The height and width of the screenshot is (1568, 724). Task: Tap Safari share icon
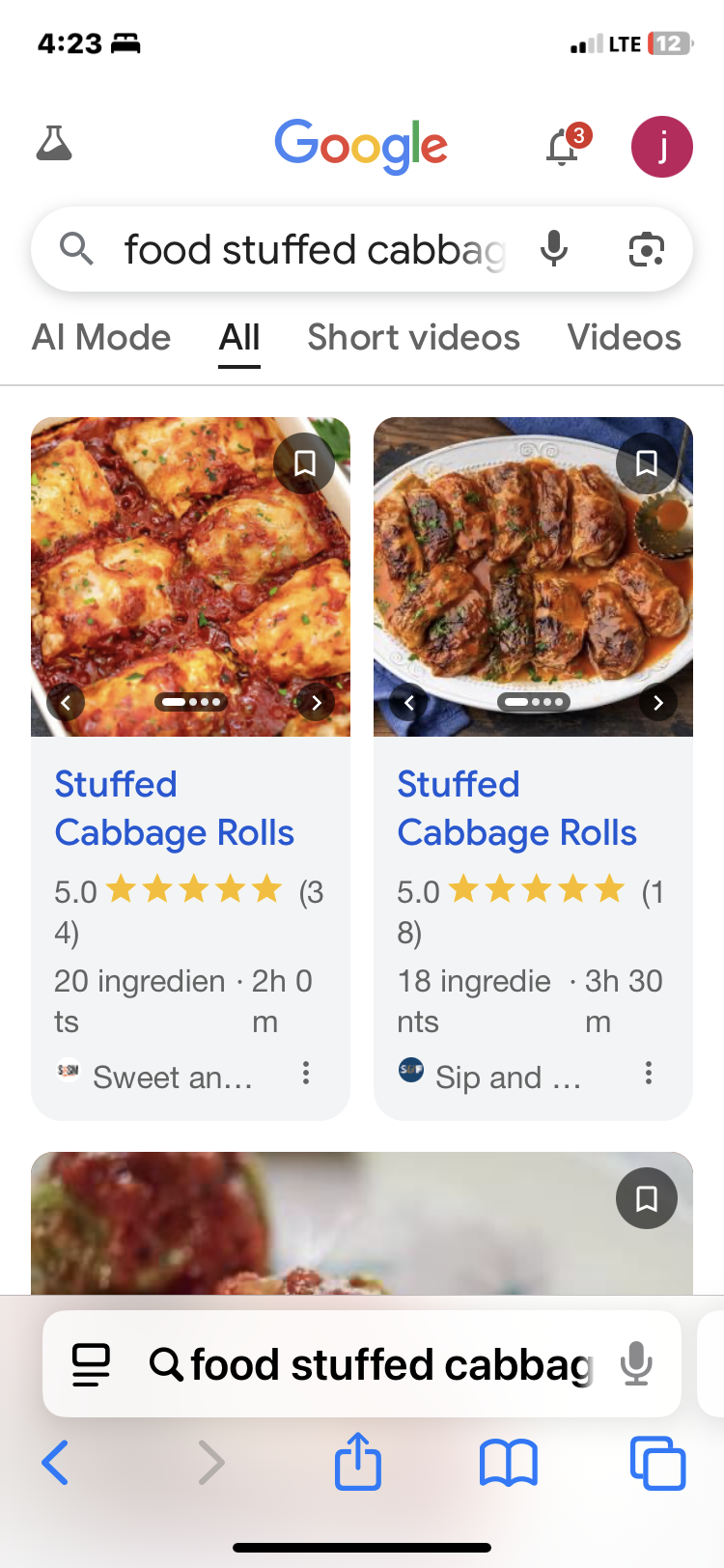pos(358,1462)
